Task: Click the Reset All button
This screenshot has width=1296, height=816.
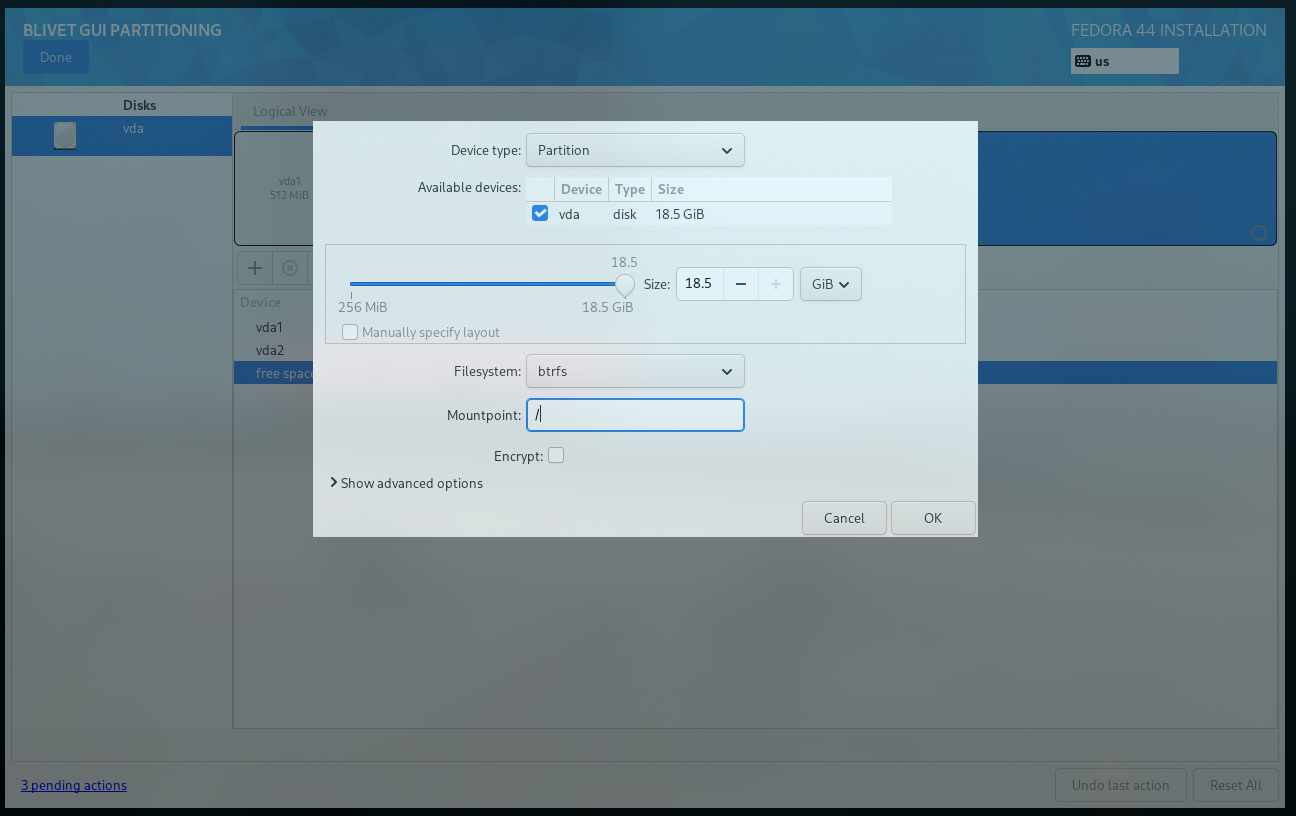Action: 1235,785
